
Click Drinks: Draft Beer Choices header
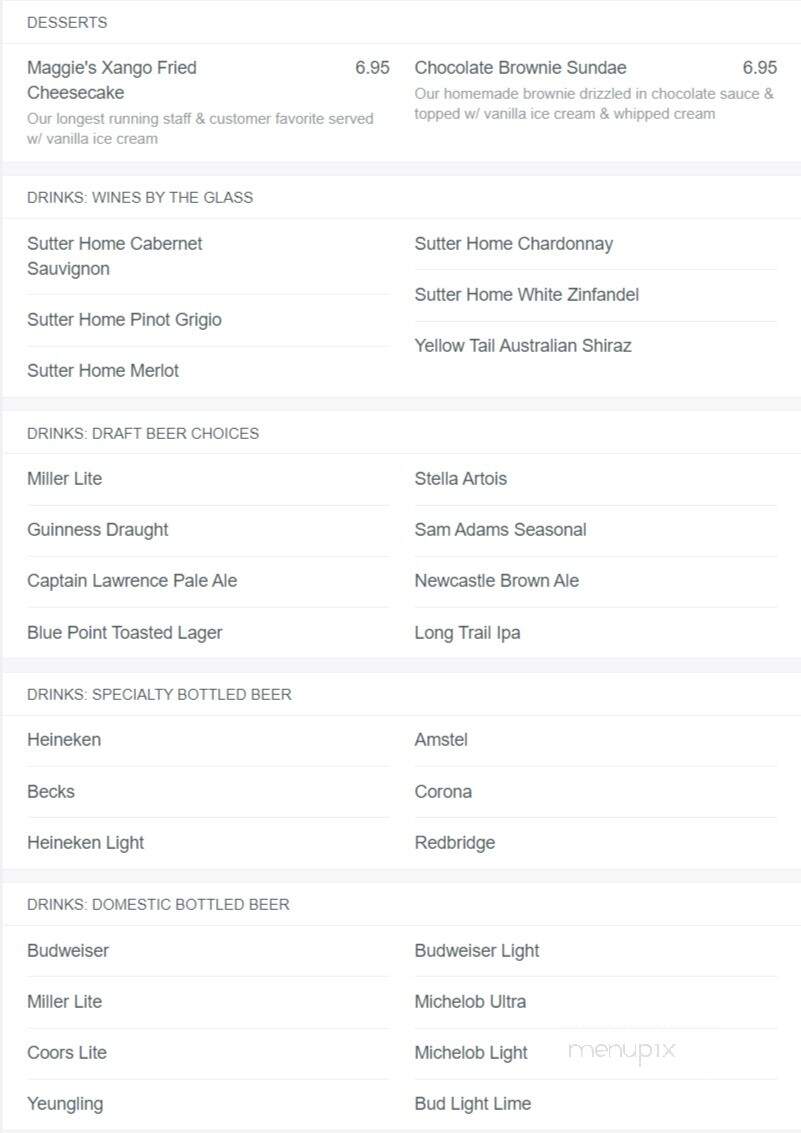click(x=143, y=434)
